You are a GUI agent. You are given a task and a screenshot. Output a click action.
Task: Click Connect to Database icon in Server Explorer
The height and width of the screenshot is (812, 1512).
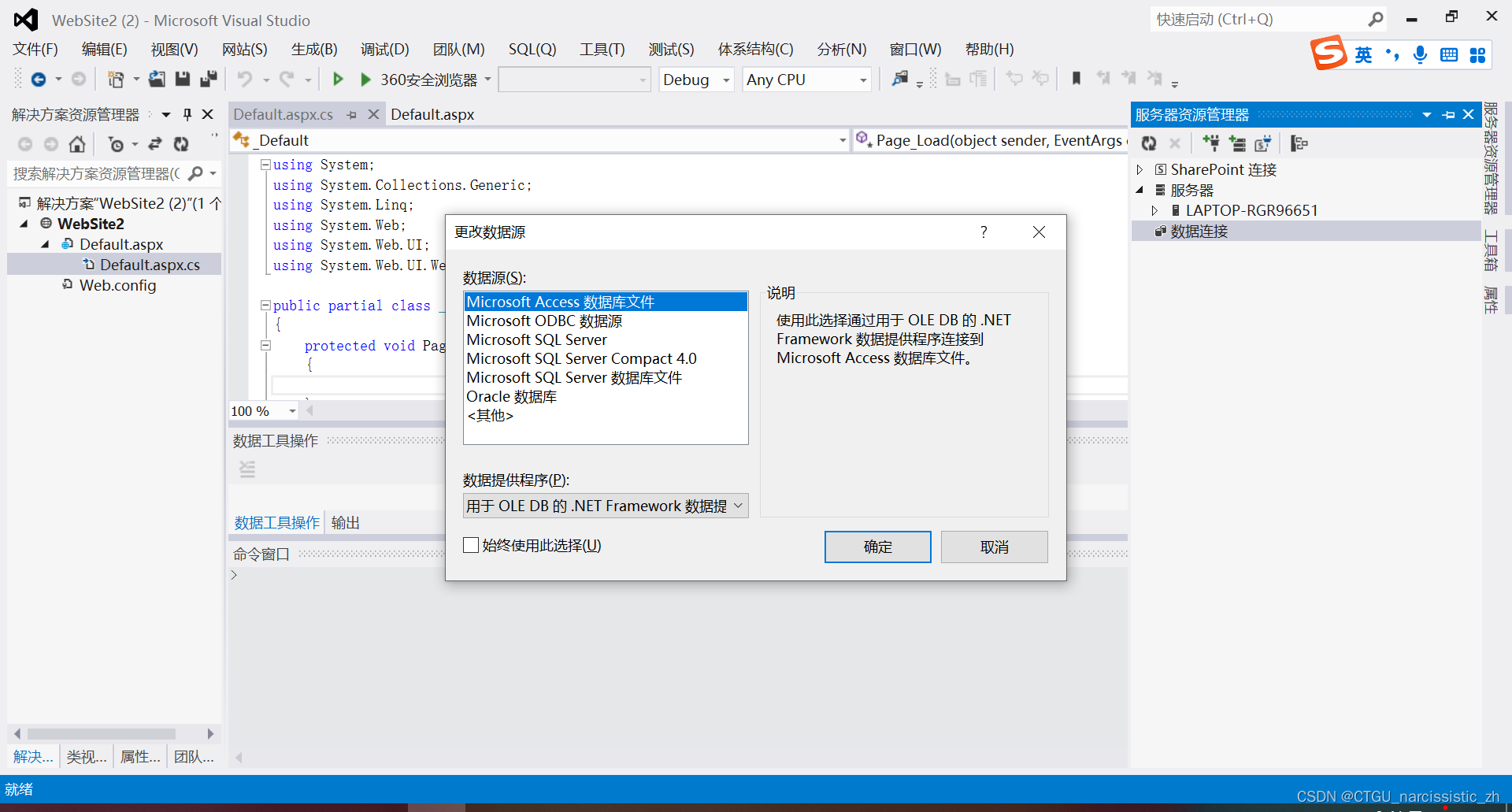(x=1211, y=143)
